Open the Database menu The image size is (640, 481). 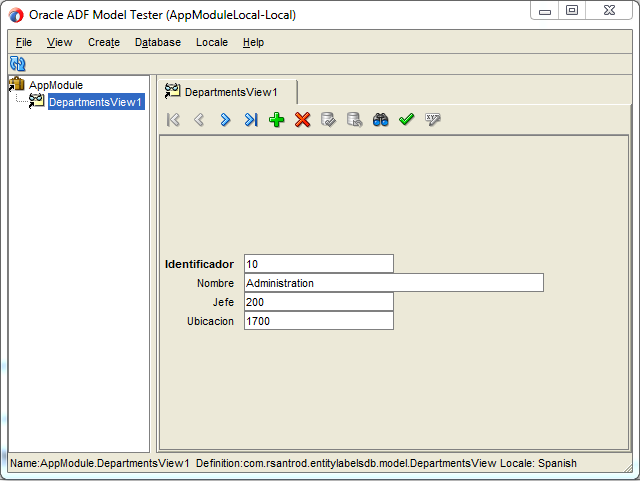158,42
